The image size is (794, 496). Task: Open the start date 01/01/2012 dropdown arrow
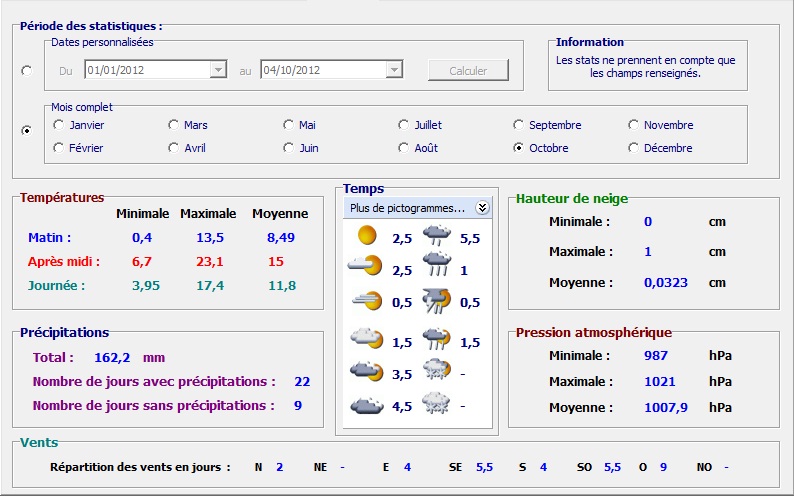pyautogui.click(x=218, y=70)
